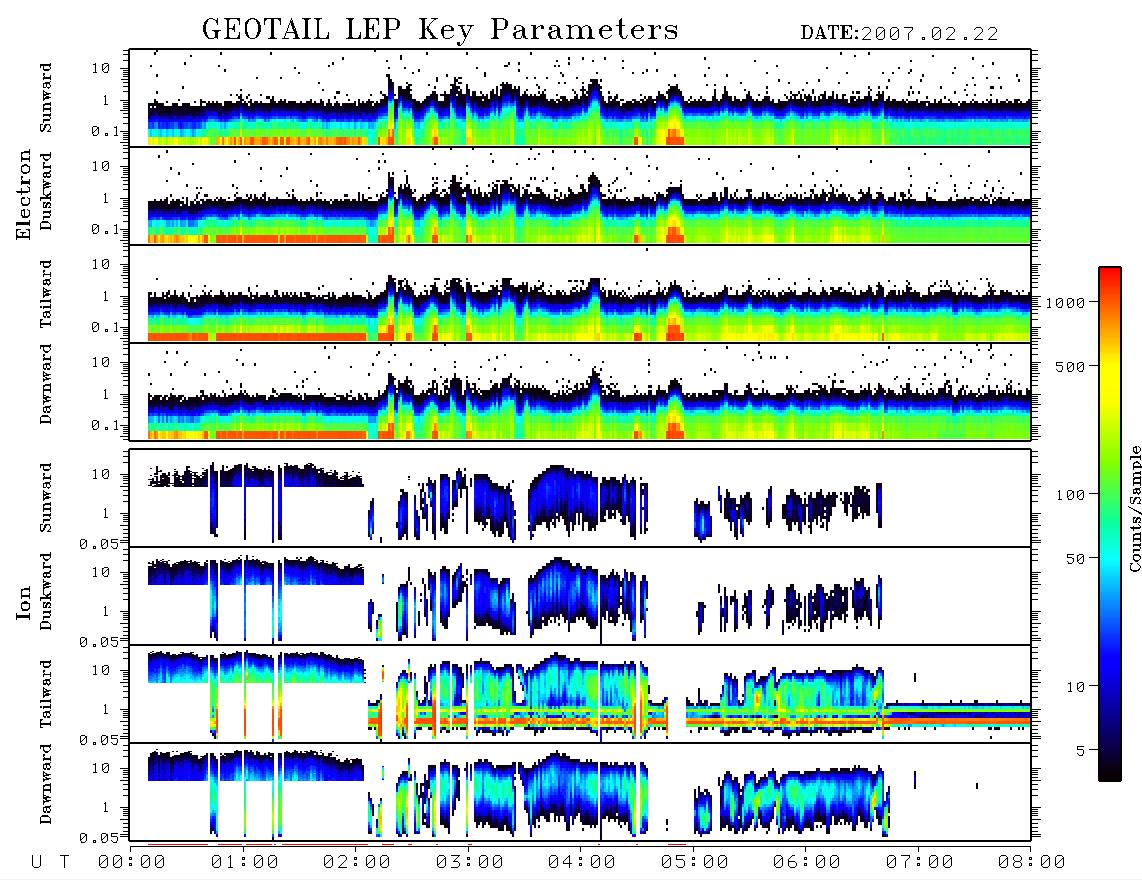Click the Electron Sunward panel label

click(46, 98)
